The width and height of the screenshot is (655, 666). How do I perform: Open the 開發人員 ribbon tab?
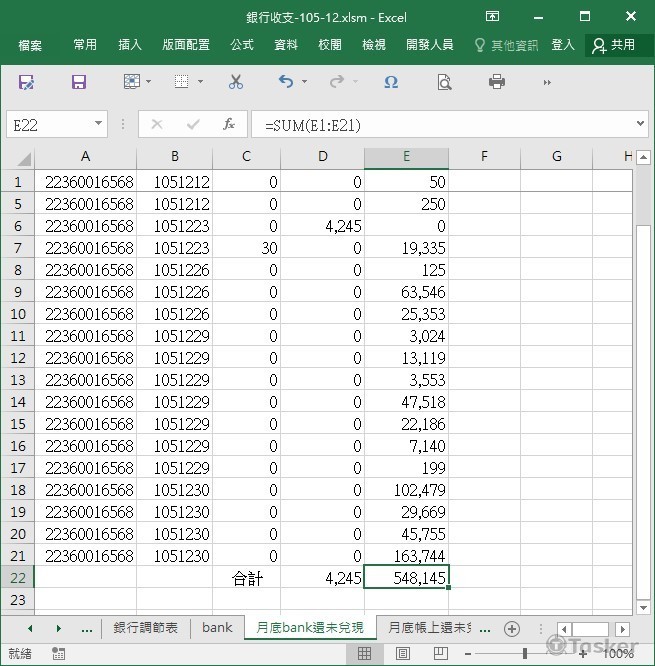429,45
